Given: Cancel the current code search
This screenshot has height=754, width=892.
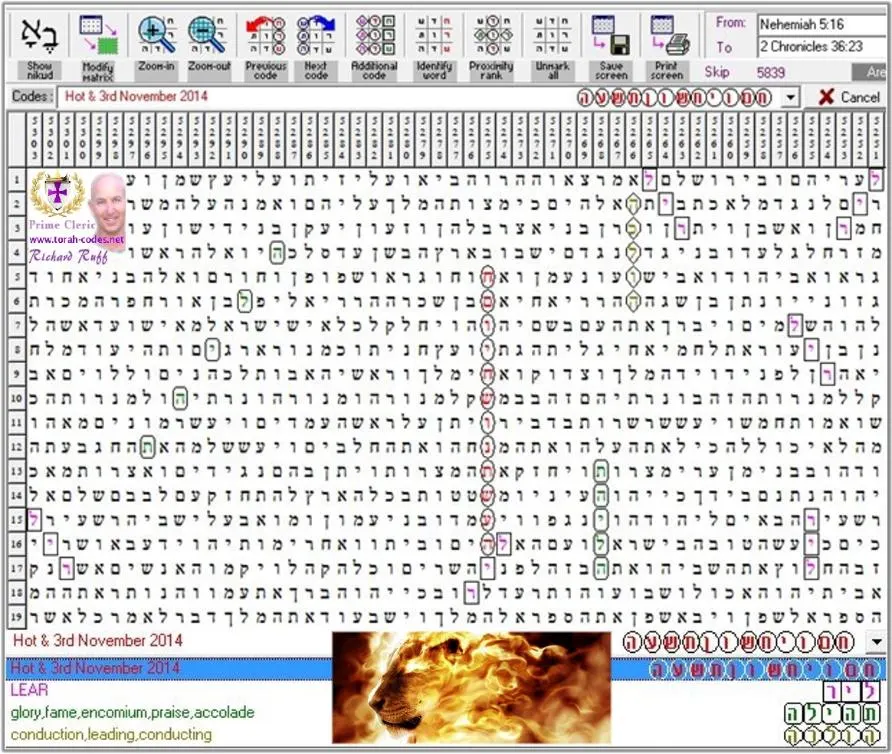Looking at the screenshot, I should (x=848, y=97).
